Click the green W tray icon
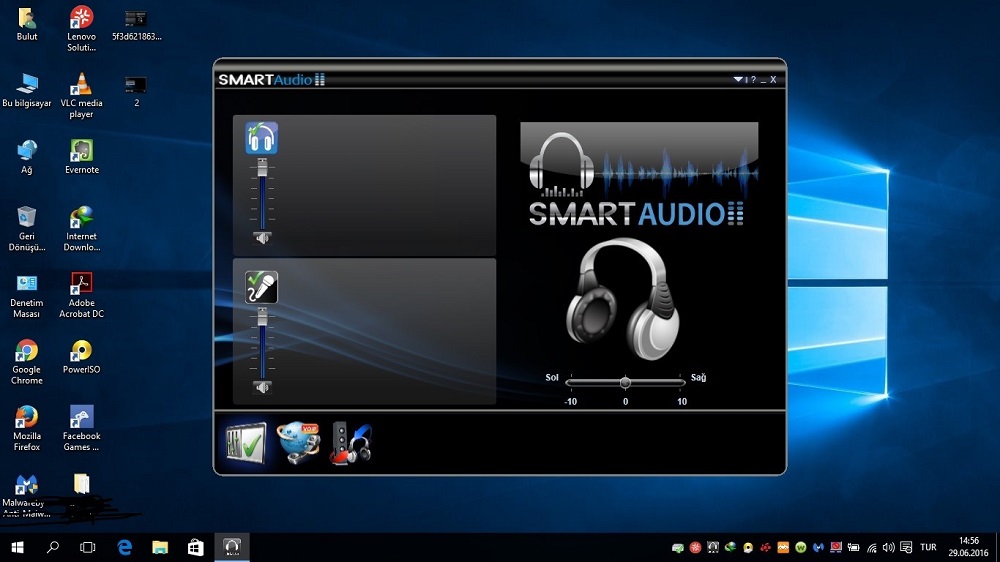 (801, 547)
